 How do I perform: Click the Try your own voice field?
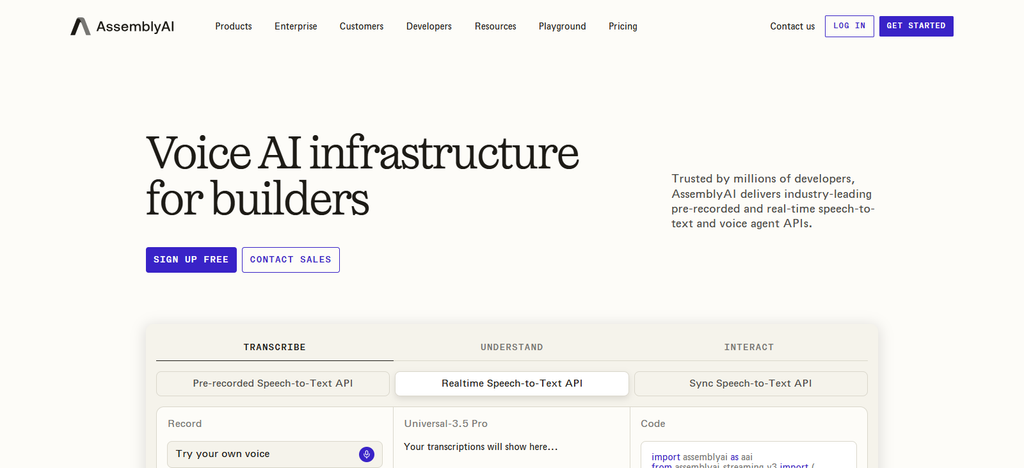[274, 454]
